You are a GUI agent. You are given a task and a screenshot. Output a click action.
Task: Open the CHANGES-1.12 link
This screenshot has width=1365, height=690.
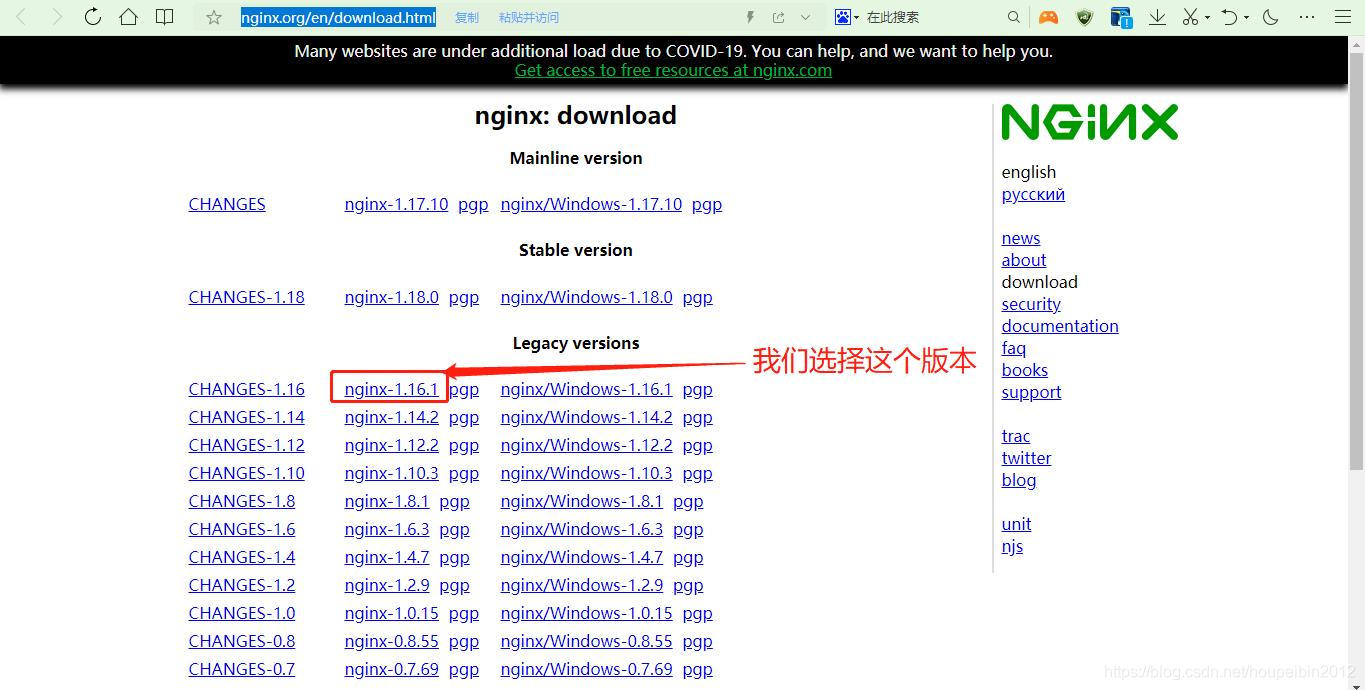[x=246, y=445]
